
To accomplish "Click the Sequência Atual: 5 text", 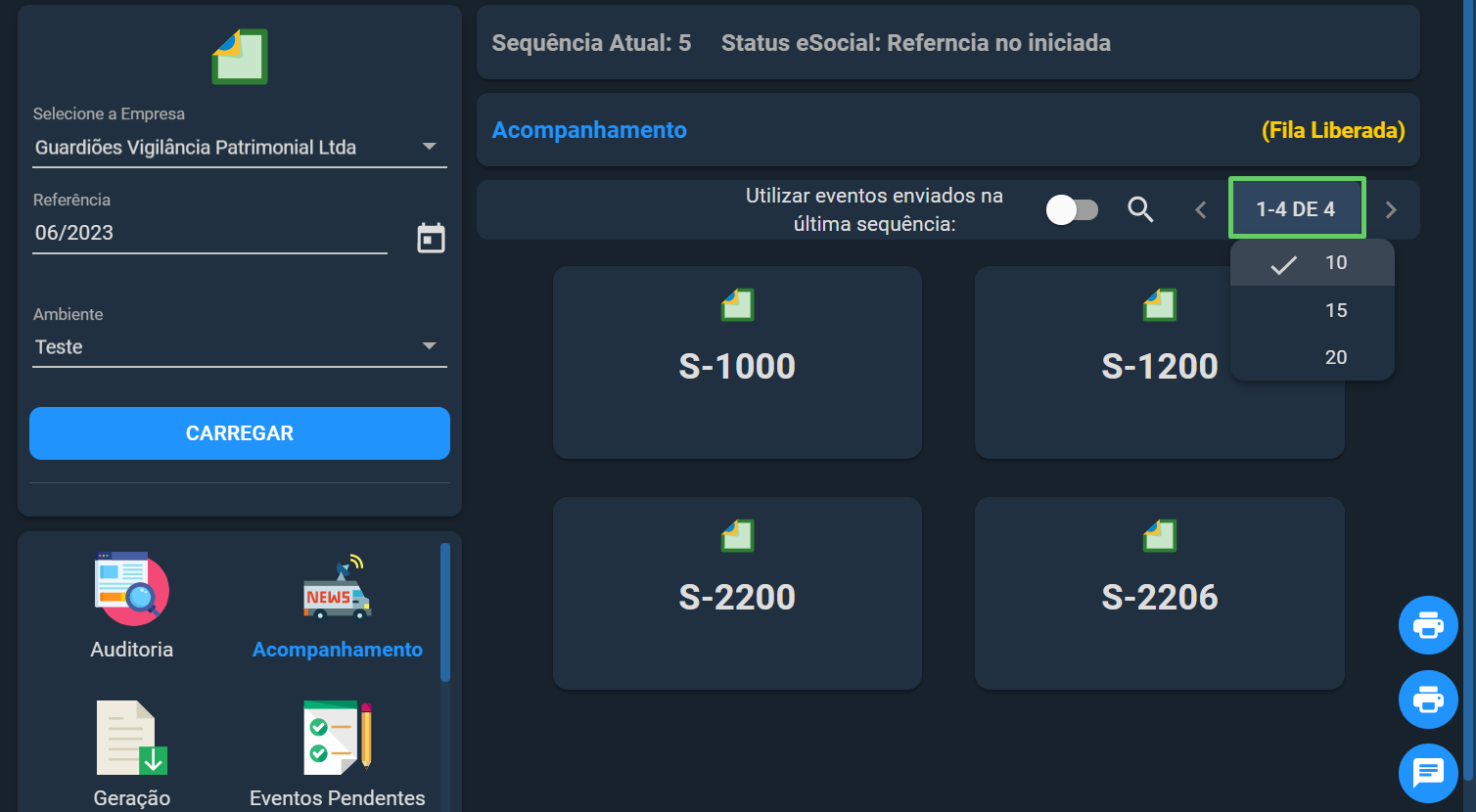I will (x=591, y=43).
